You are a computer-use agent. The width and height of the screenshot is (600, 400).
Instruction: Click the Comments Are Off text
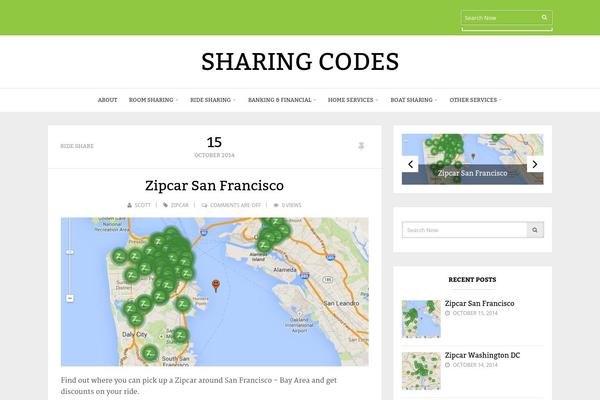pos(235,205)
